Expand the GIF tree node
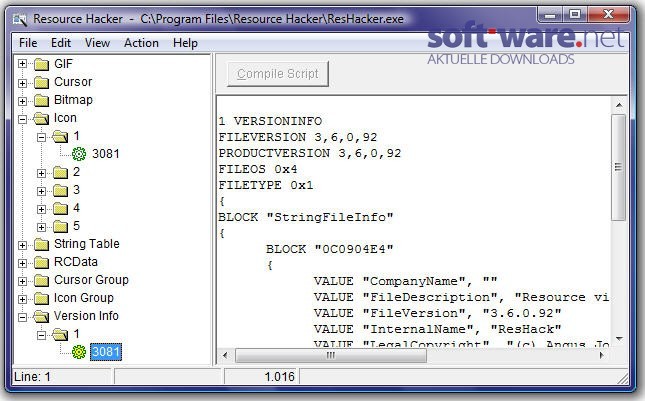 pos(23,64)
